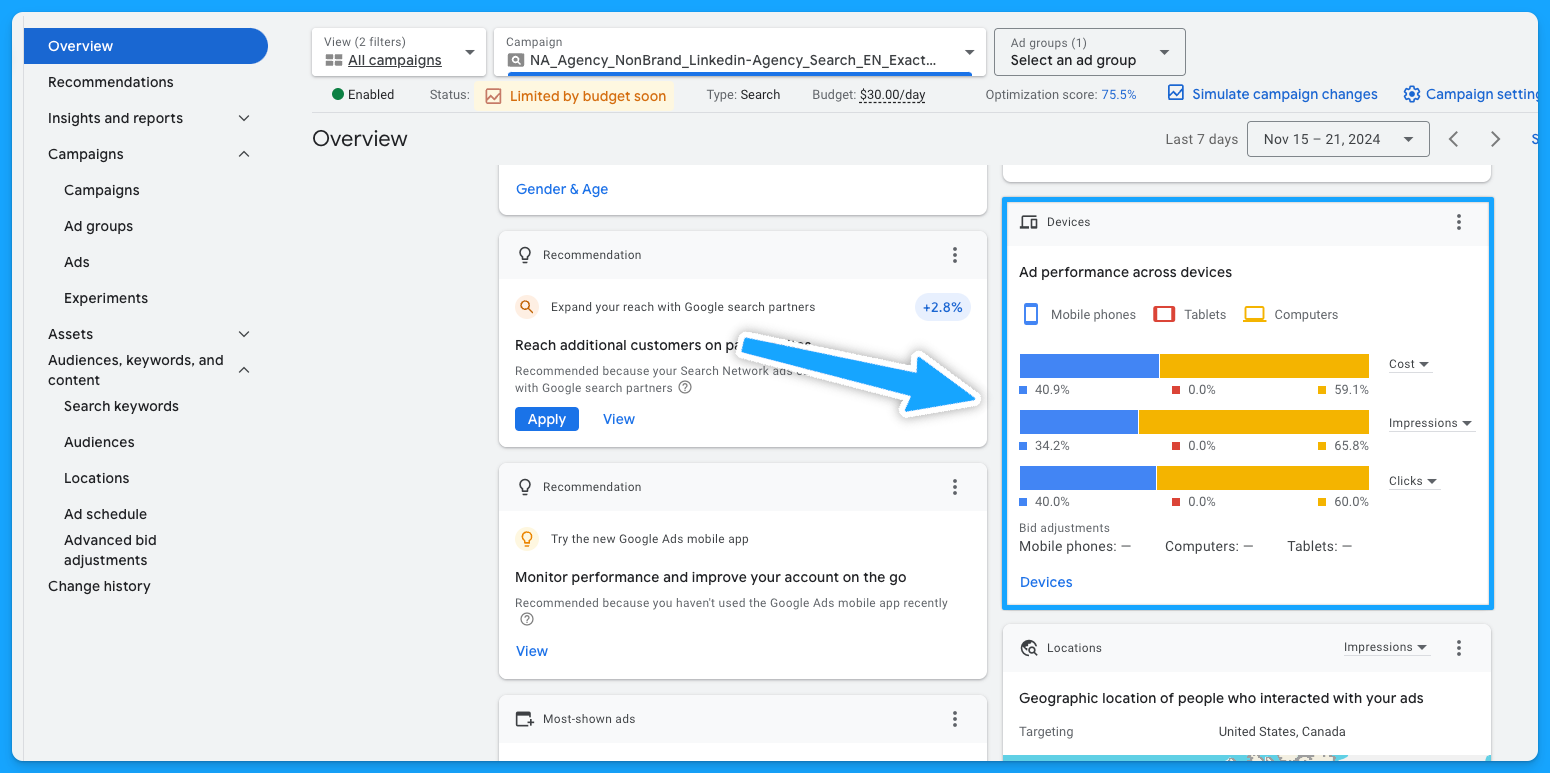Image resolution: width=1550 pixels, height=773 pixels.
Task: Click the Apply recommendation button
Action: 547,419
